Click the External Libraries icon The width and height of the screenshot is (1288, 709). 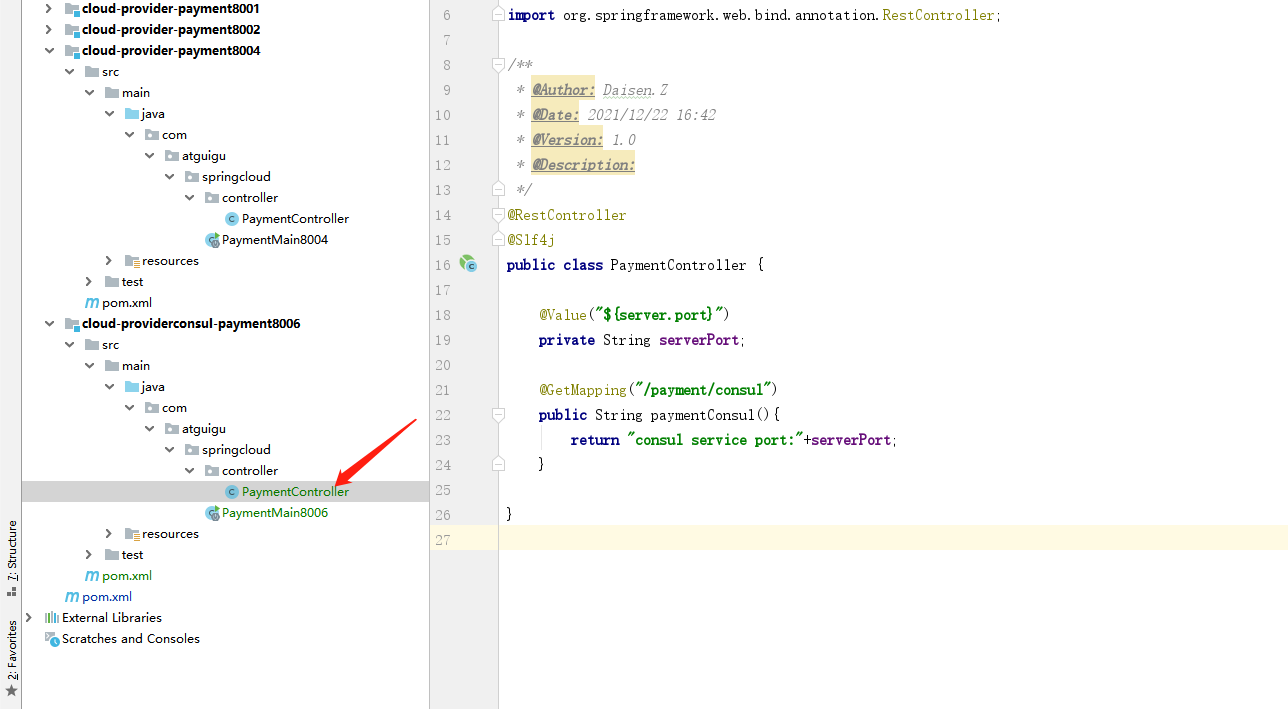52,618
